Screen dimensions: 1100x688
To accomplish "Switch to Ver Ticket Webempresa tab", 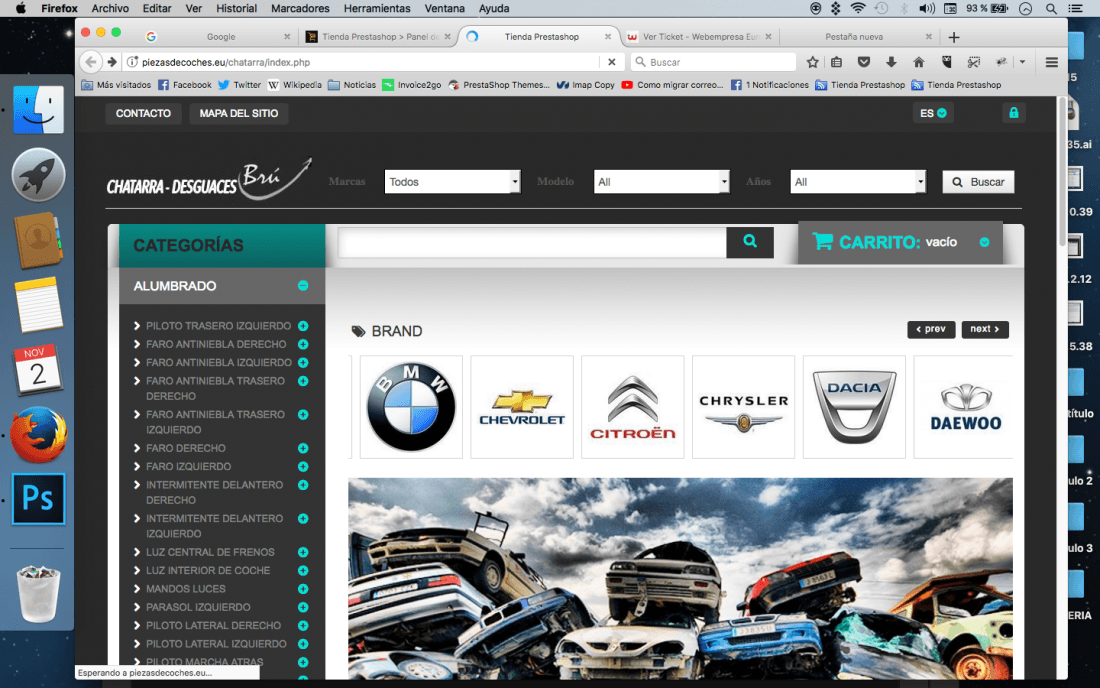I will [699, 36].
